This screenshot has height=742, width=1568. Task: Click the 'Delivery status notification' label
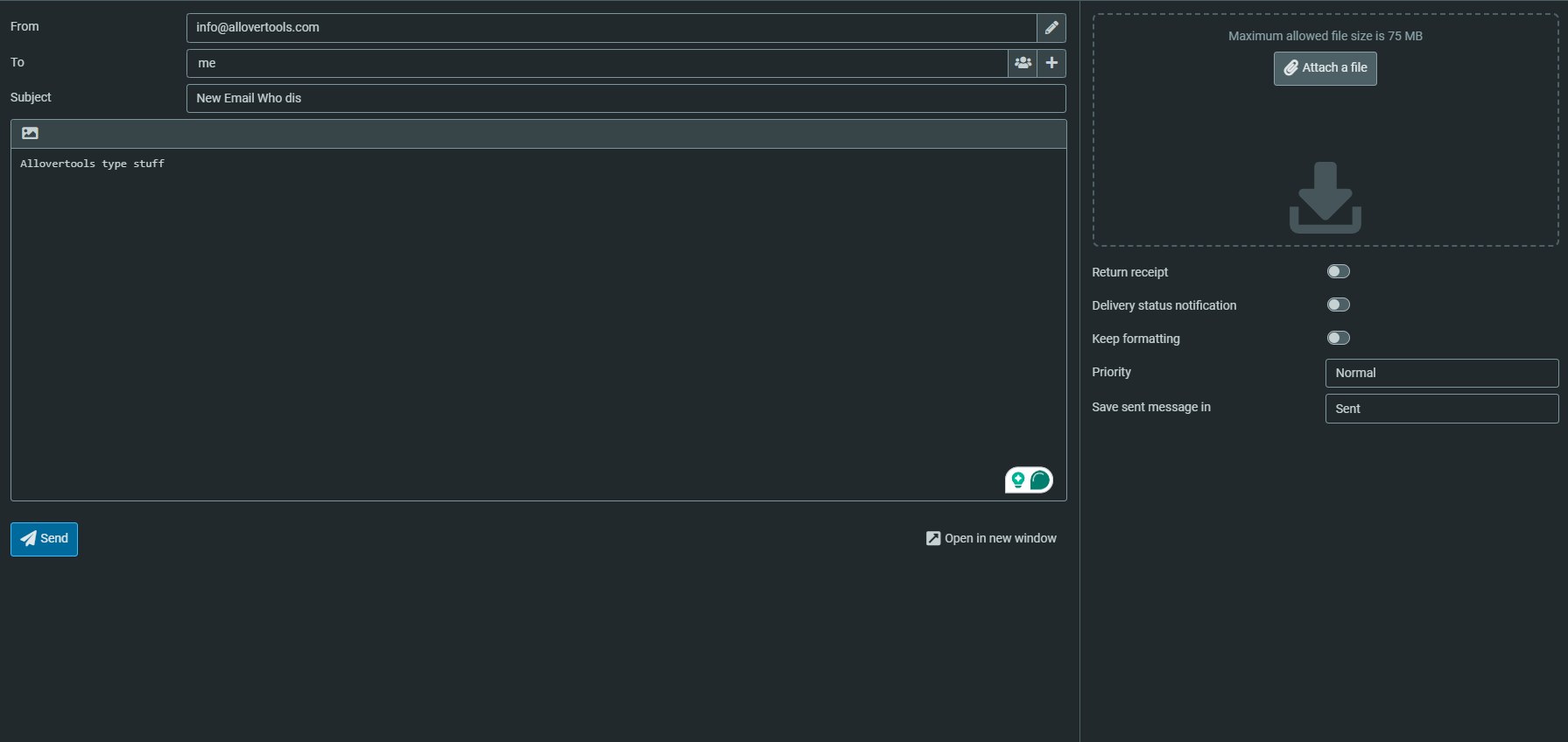[x=1164, y=305]
